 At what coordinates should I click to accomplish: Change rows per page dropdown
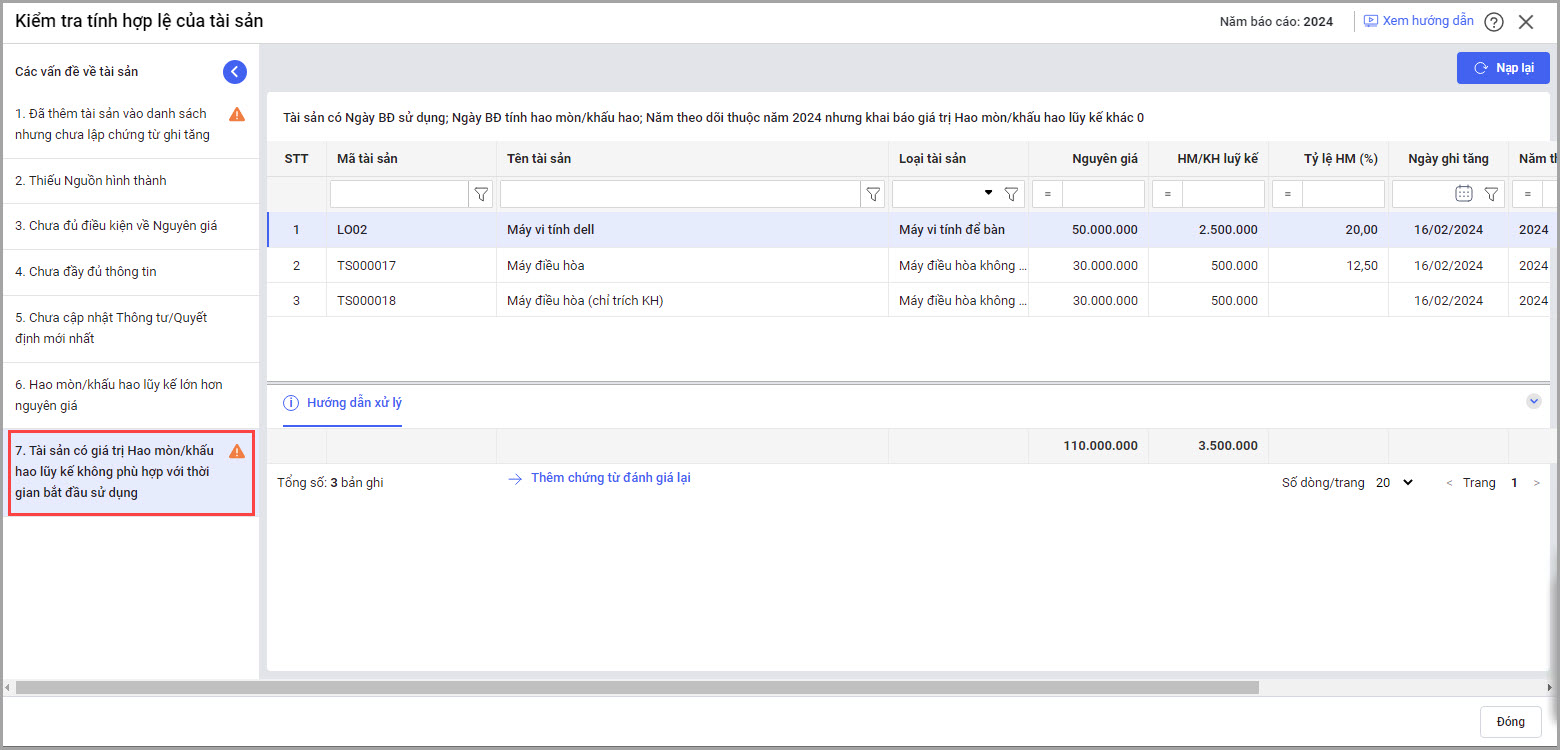1394,483
